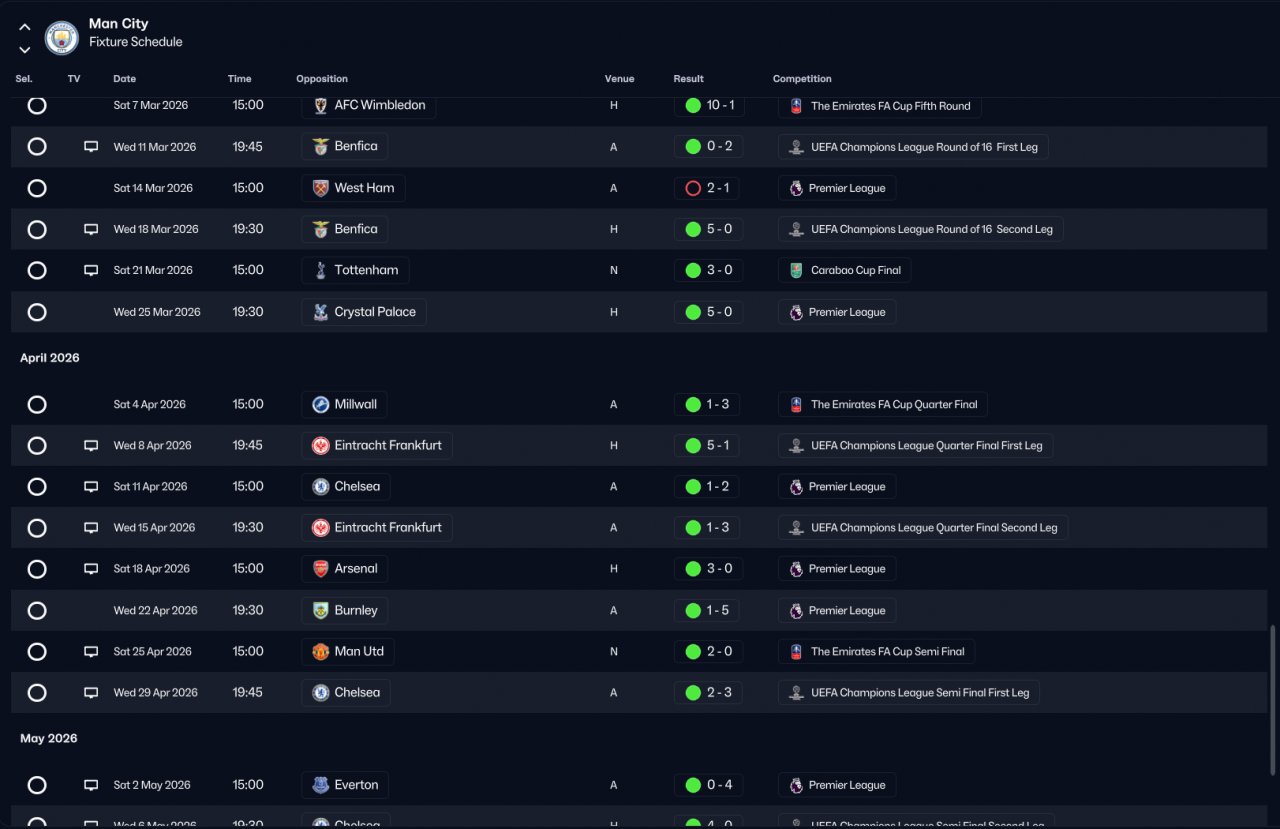Sort by the Competition column header
Screen dimensions: 1280x829
[x=802, y=79]
